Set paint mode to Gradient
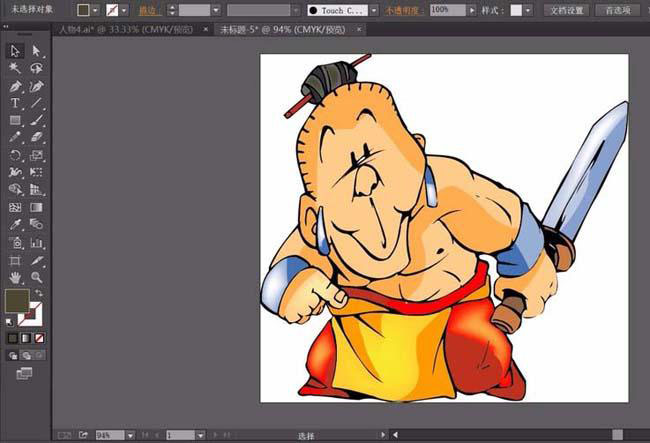The height and width of the screenshot is (443, 650). pyautogui.click(x=26, y=338)
